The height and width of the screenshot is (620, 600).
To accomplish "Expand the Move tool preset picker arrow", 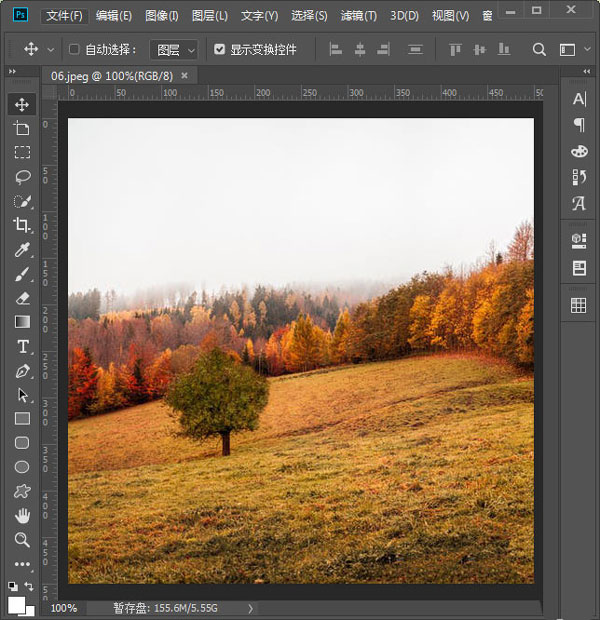I will 51,50.
